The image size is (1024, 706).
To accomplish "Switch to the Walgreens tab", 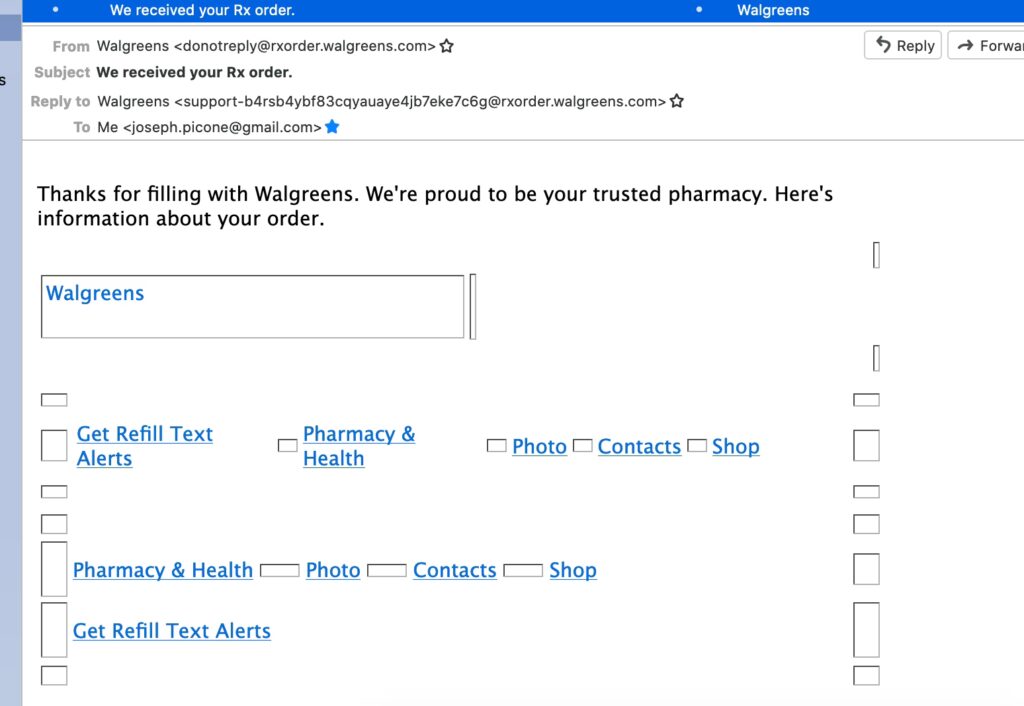I will click(x=772, y=10).
